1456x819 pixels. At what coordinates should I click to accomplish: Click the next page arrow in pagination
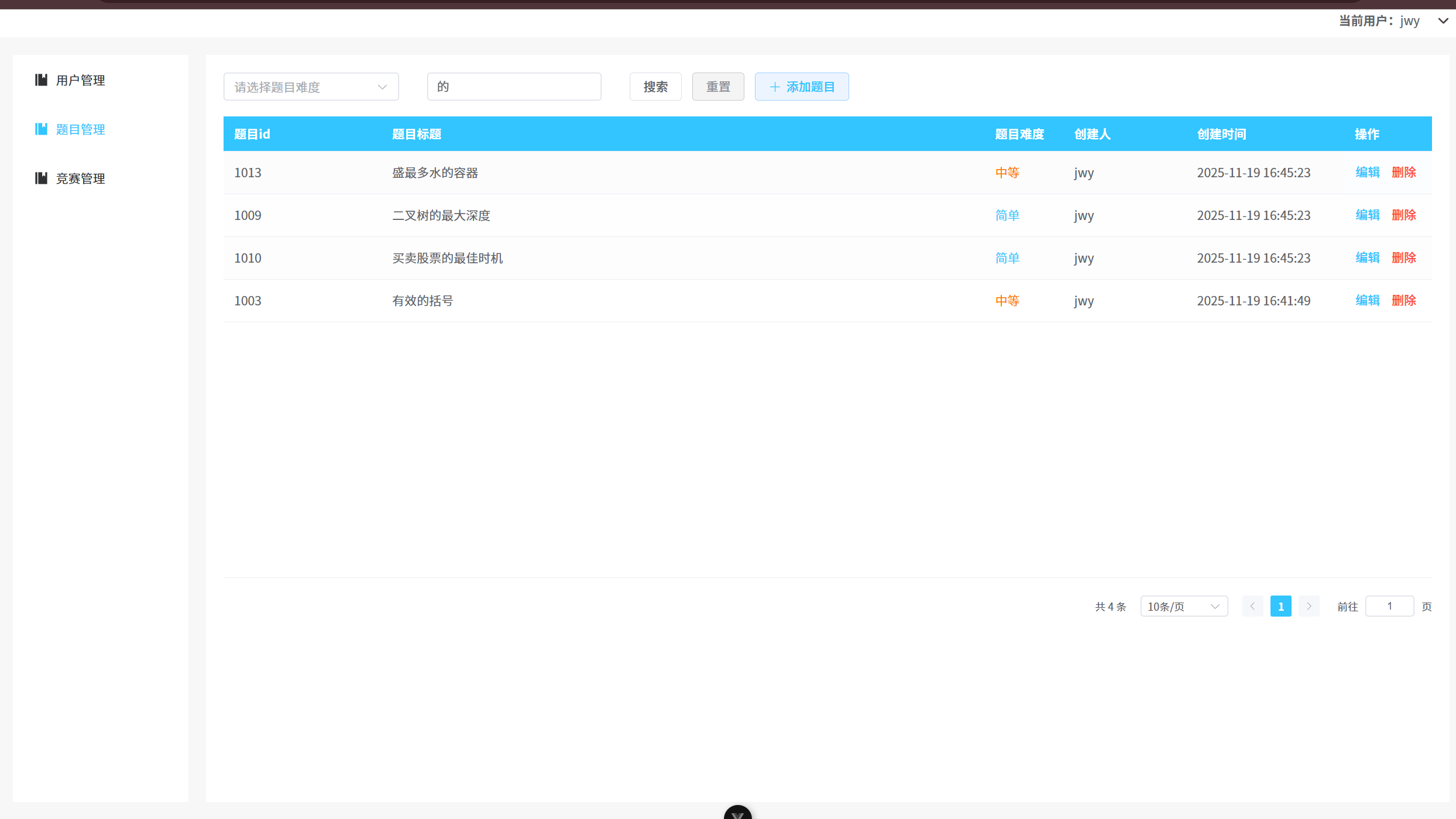pyautogui.click(x=1309, y=606)
